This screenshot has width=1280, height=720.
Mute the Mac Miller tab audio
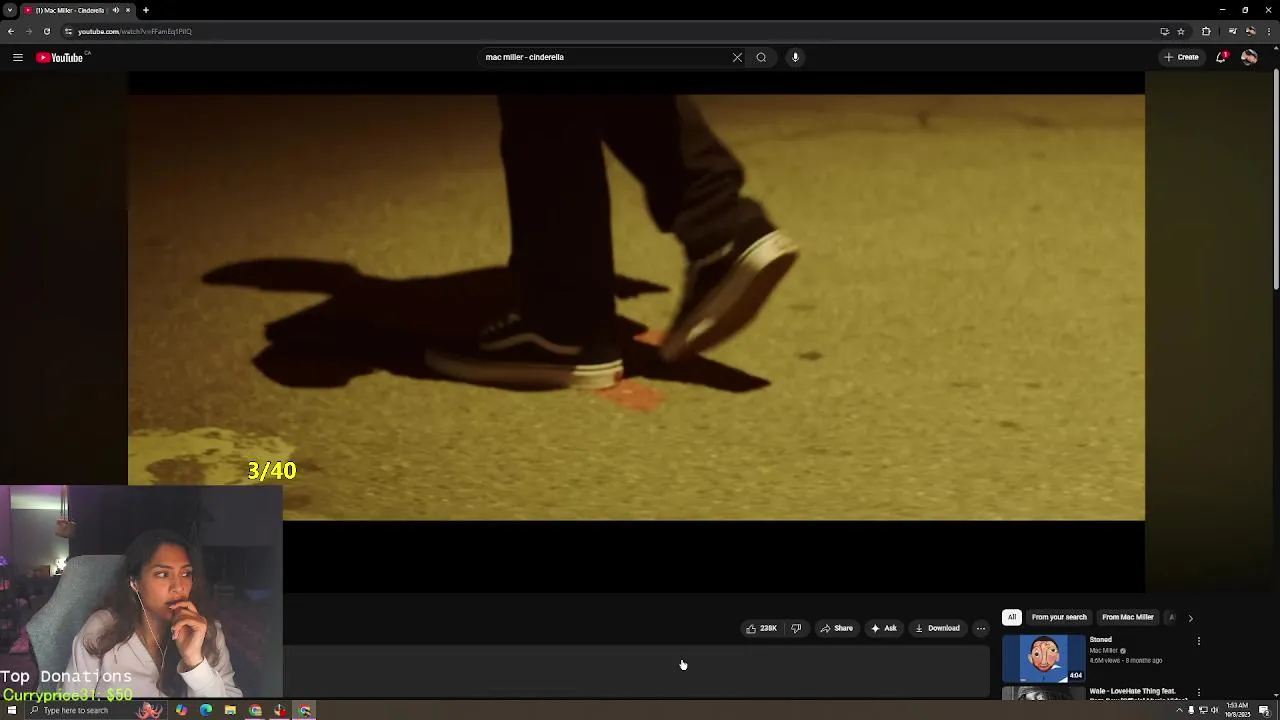[115, 10]
